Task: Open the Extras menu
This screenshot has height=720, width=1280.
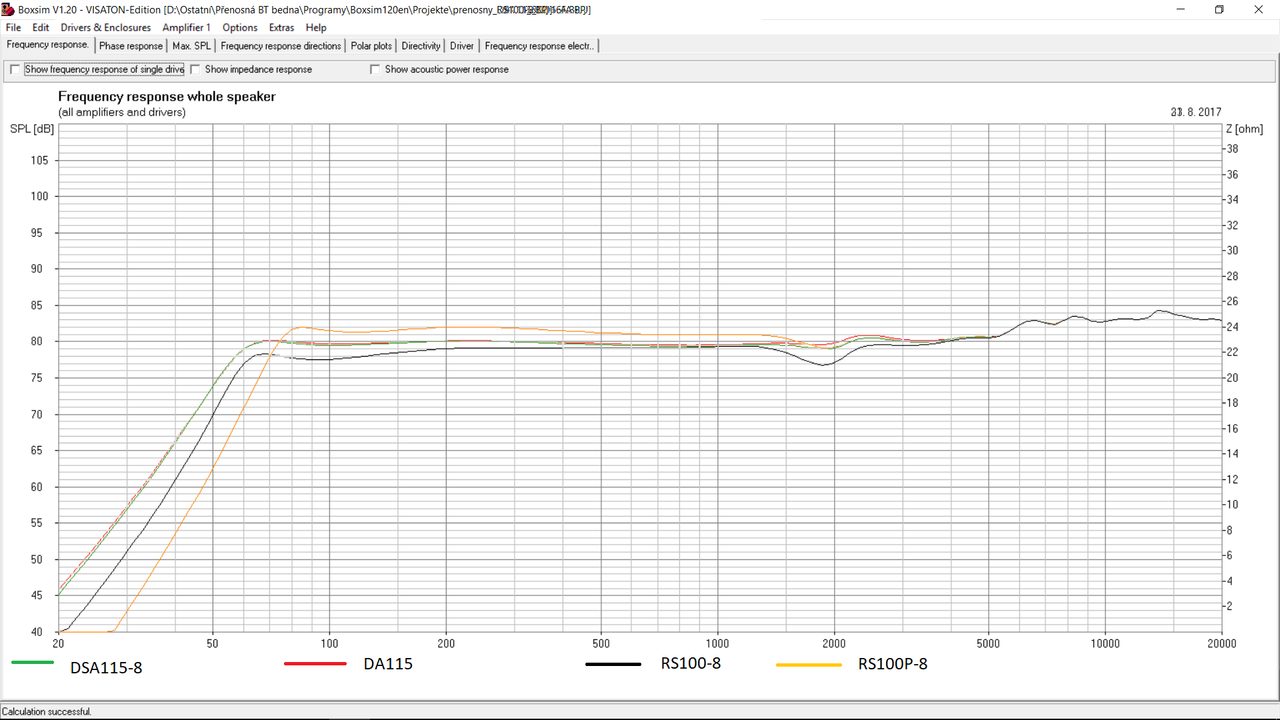Action: 282,28
